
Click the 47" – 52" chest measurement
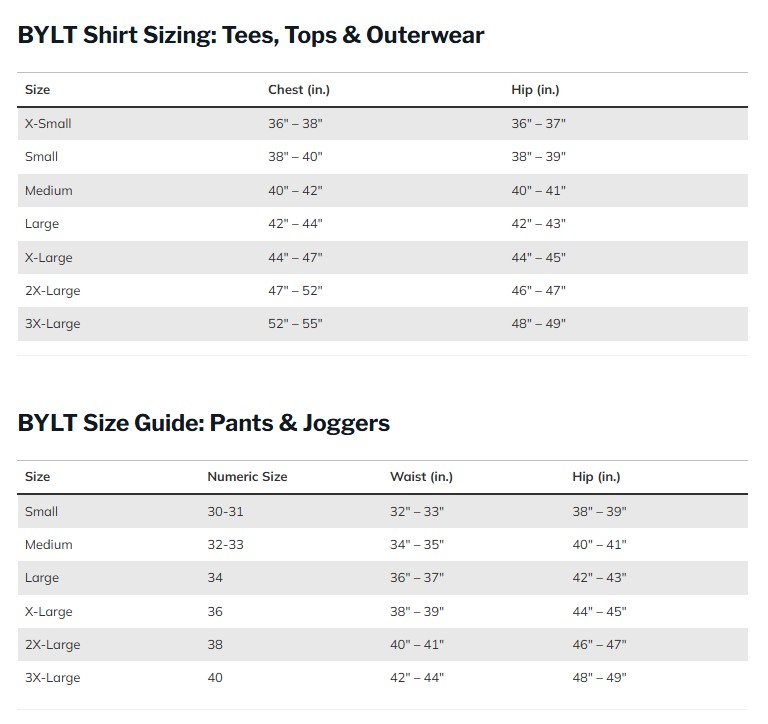coord(295,291)
